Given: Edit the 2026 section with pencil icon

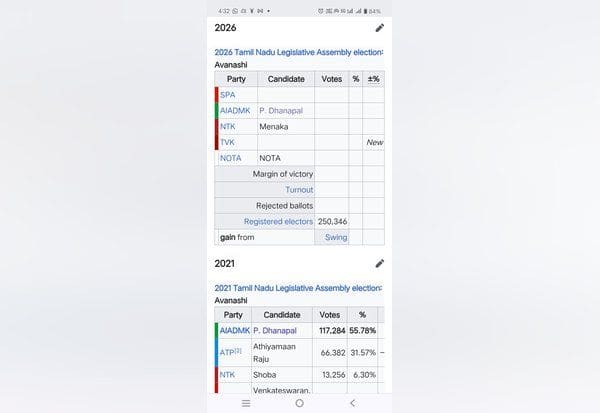Looking at the screenshot, I should [x=380, y=28].
